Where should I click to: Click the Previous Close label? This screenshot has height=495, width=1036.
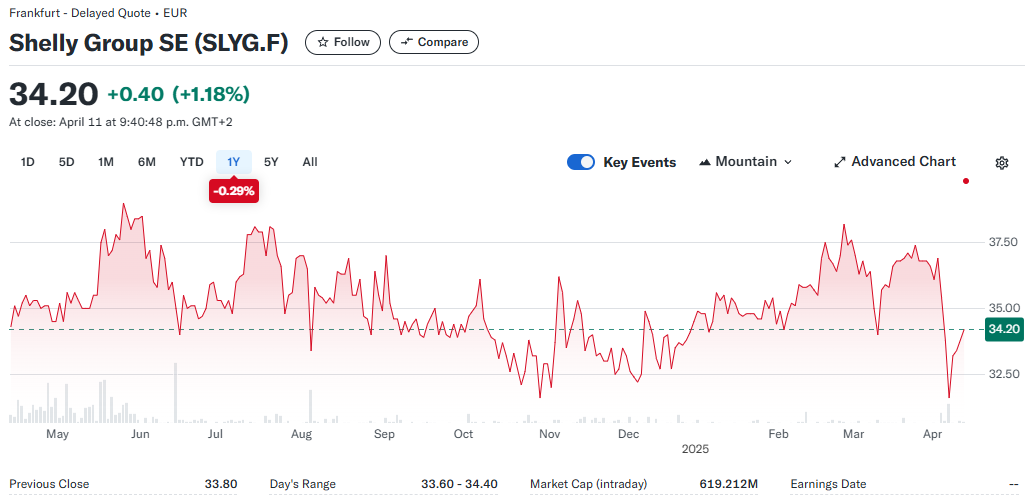click(49, 484)
